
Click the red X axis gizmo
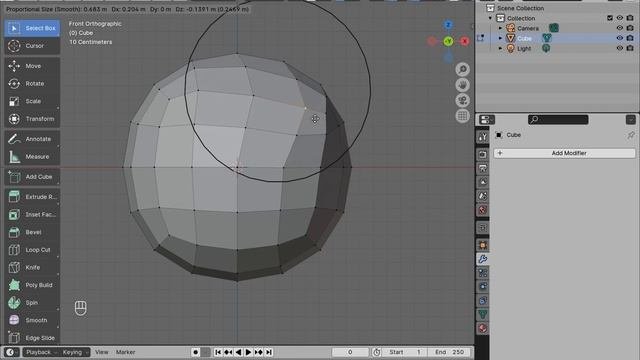click(464, 41)
